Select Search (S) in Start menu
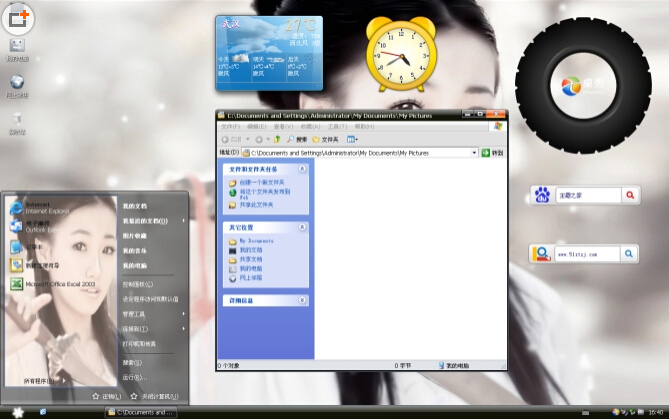Image resolution: width=669 pixels, height=420 pixels. [x=132, y=362]
